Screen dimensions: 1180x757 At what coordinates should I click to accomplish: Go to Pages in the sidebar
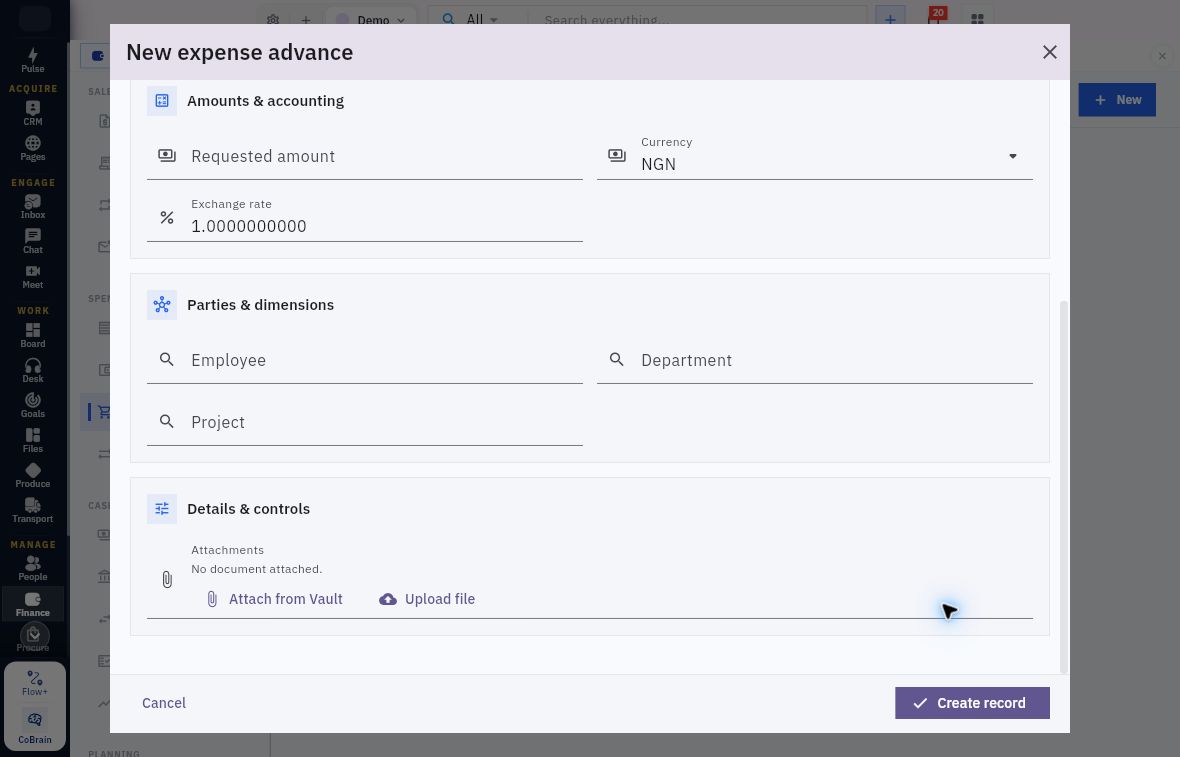click(x=32, y=148)
